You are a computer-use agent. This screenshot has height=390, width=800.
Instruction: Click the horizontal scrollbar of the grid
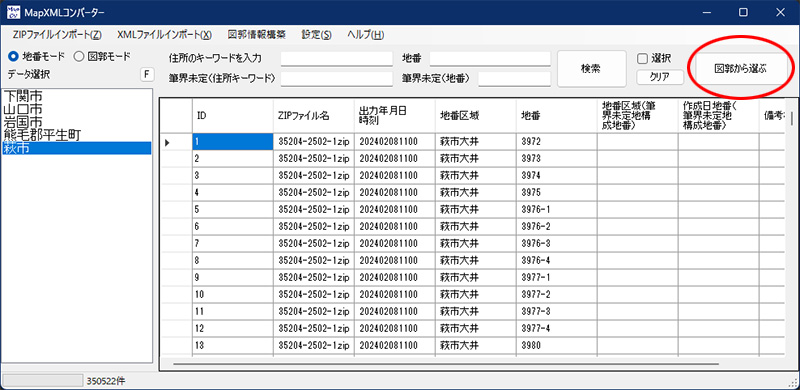pyautogui.click(x=446, y=364)
